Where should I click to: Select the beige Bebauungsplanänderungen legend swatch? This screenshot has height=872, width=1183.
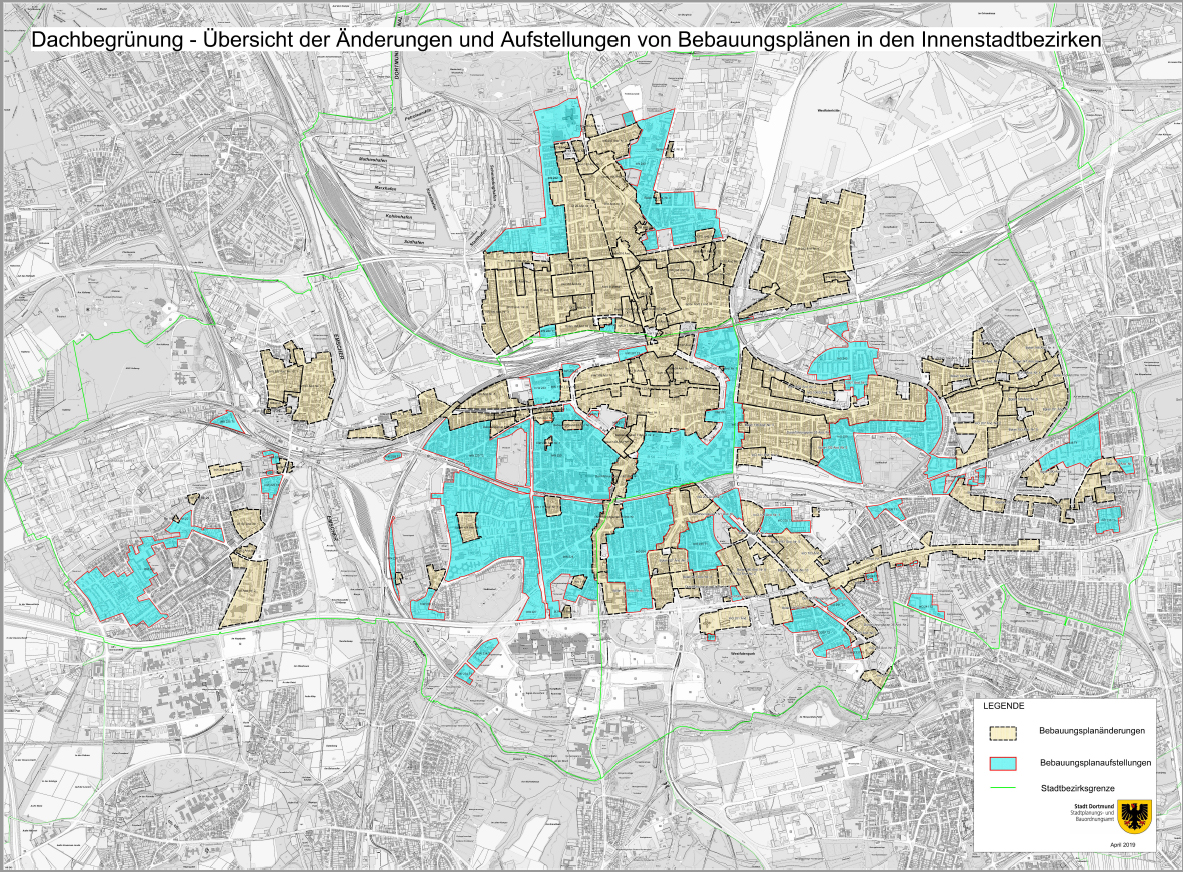click(1002, 732)
